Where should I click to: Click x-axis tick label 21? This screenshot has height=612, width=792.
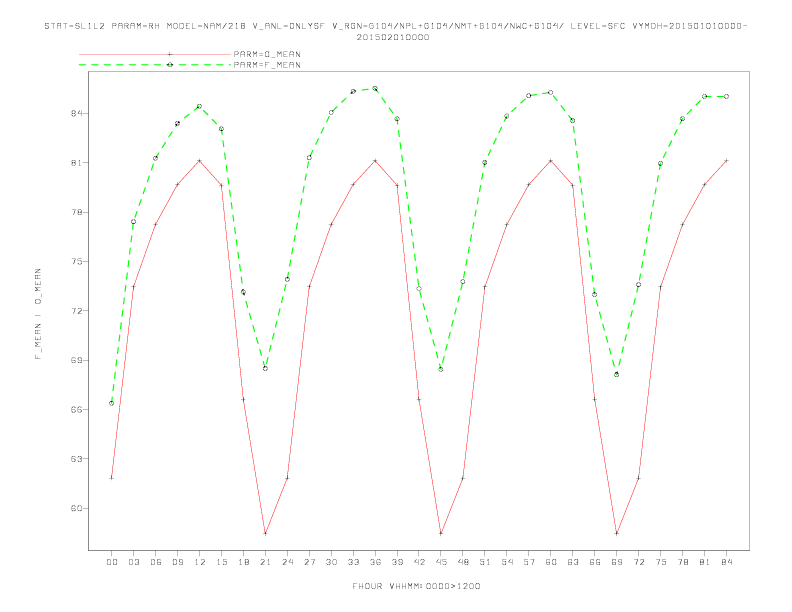pos(265,562)
